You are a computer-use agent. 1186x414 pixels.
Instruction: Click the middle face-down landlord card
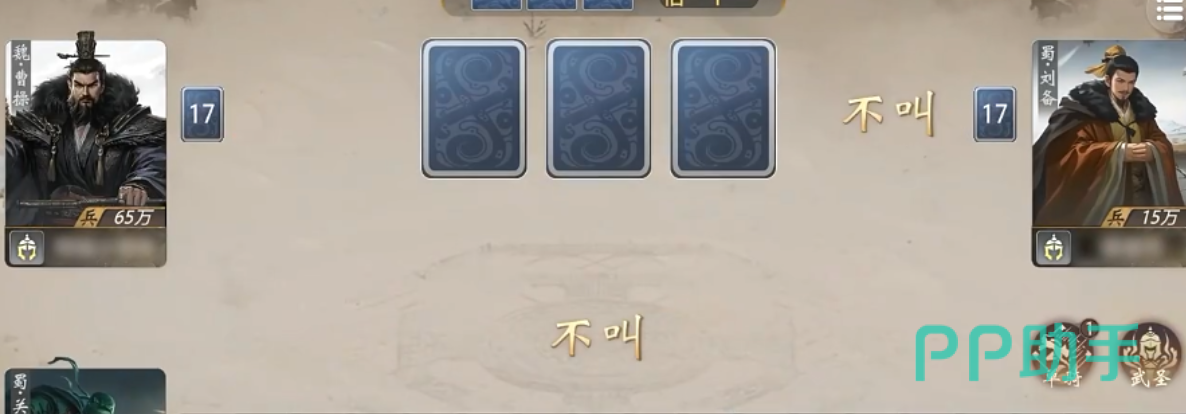point(598,108)
